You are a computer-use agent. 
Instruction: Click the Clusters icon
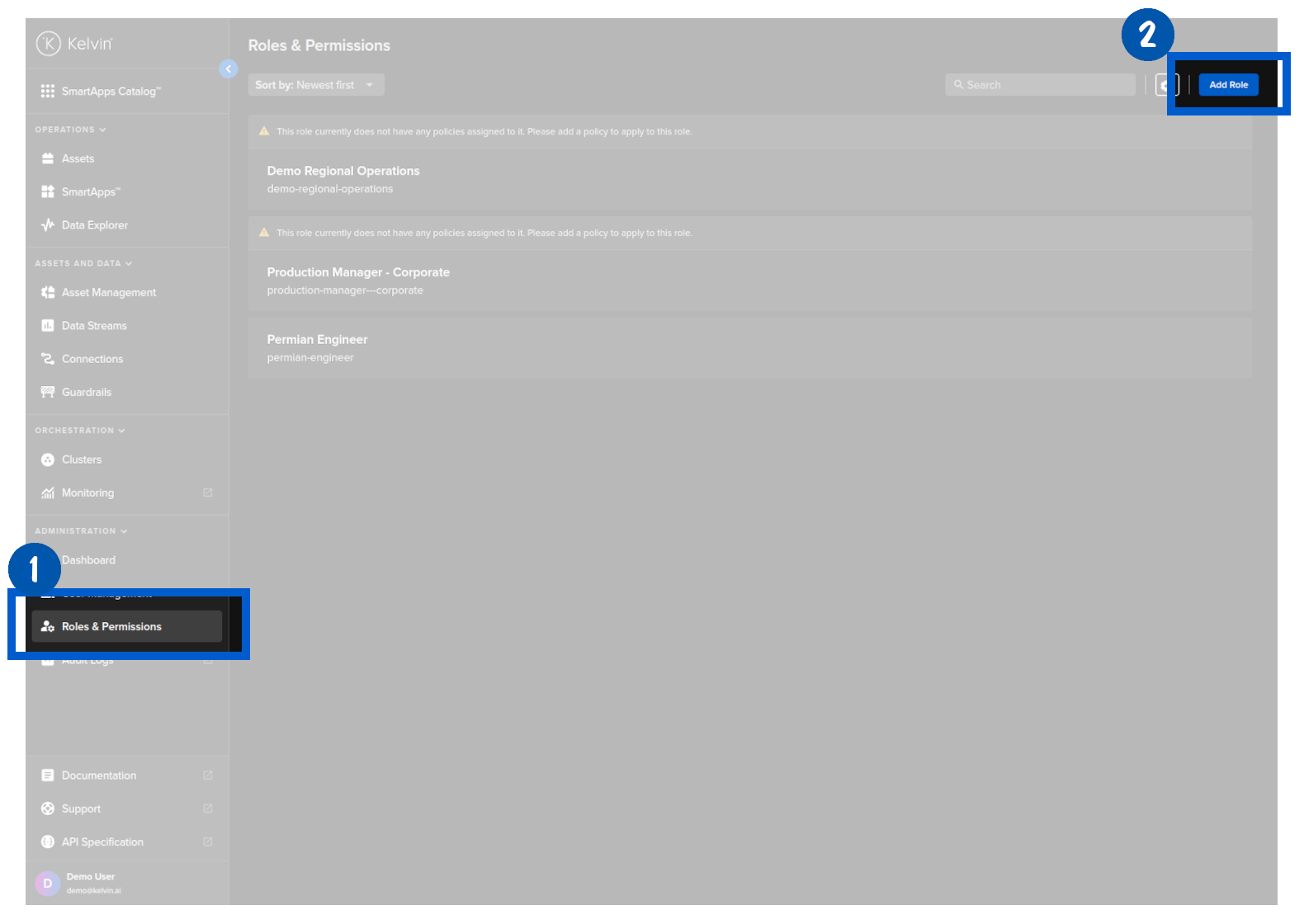[x=48, y=460]
